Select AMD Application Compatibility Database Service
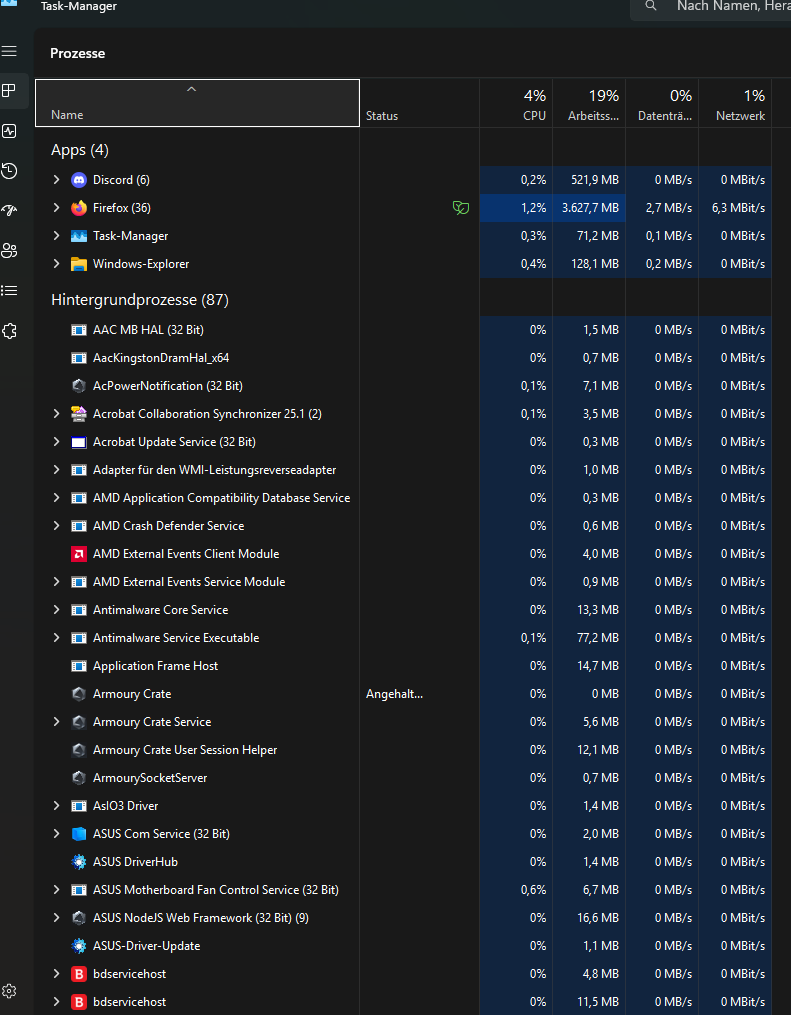This screenshot has height=1015, width=791. [x=403, y=498]
